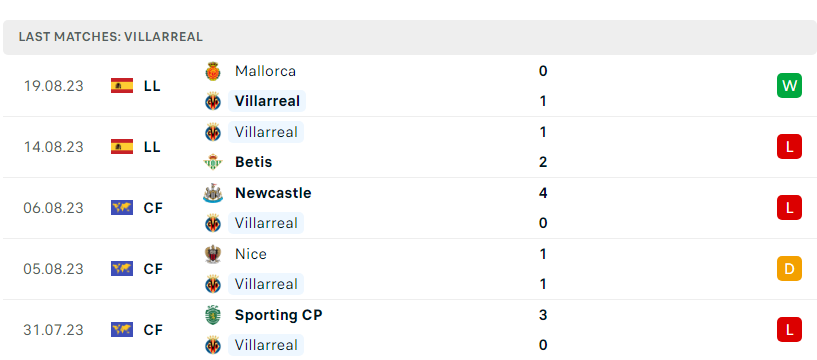Click world flag icon on 06.08.23 match
Viewport: 817px width, 360px height.
(x=122, y=207)
